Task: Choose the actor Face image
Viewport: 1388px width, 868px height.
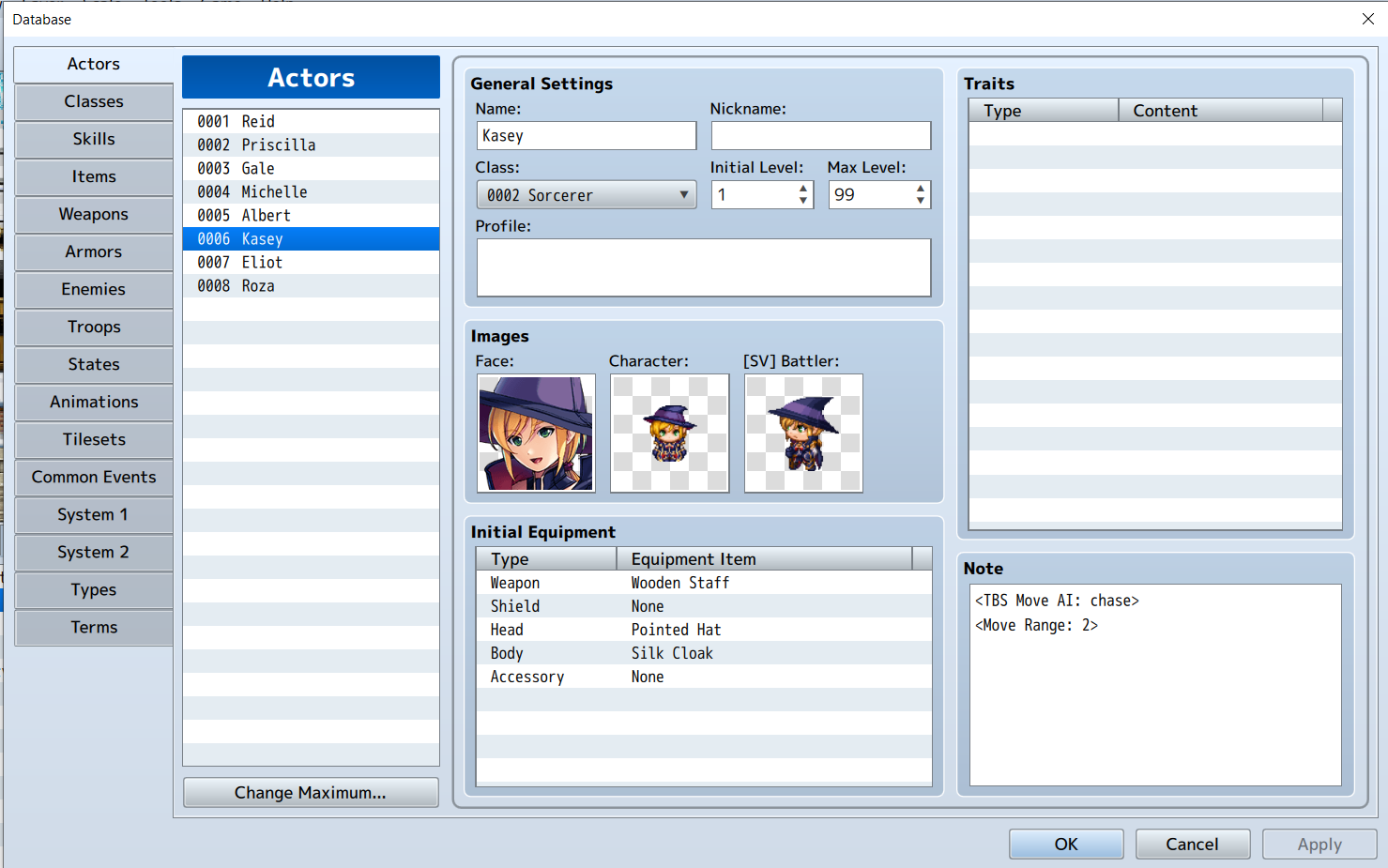Action: 536,434
